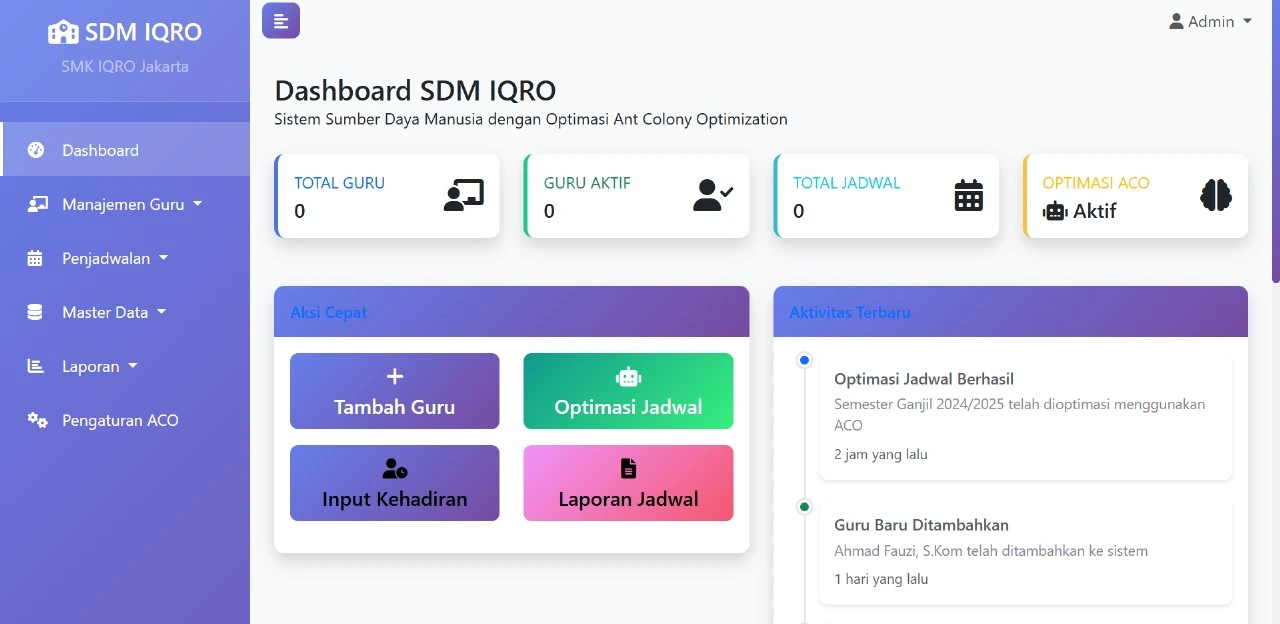Open the Manajemen Guru menu
Screen dimensions: 1280x624
pyautogui.click(x=125, y=204)
